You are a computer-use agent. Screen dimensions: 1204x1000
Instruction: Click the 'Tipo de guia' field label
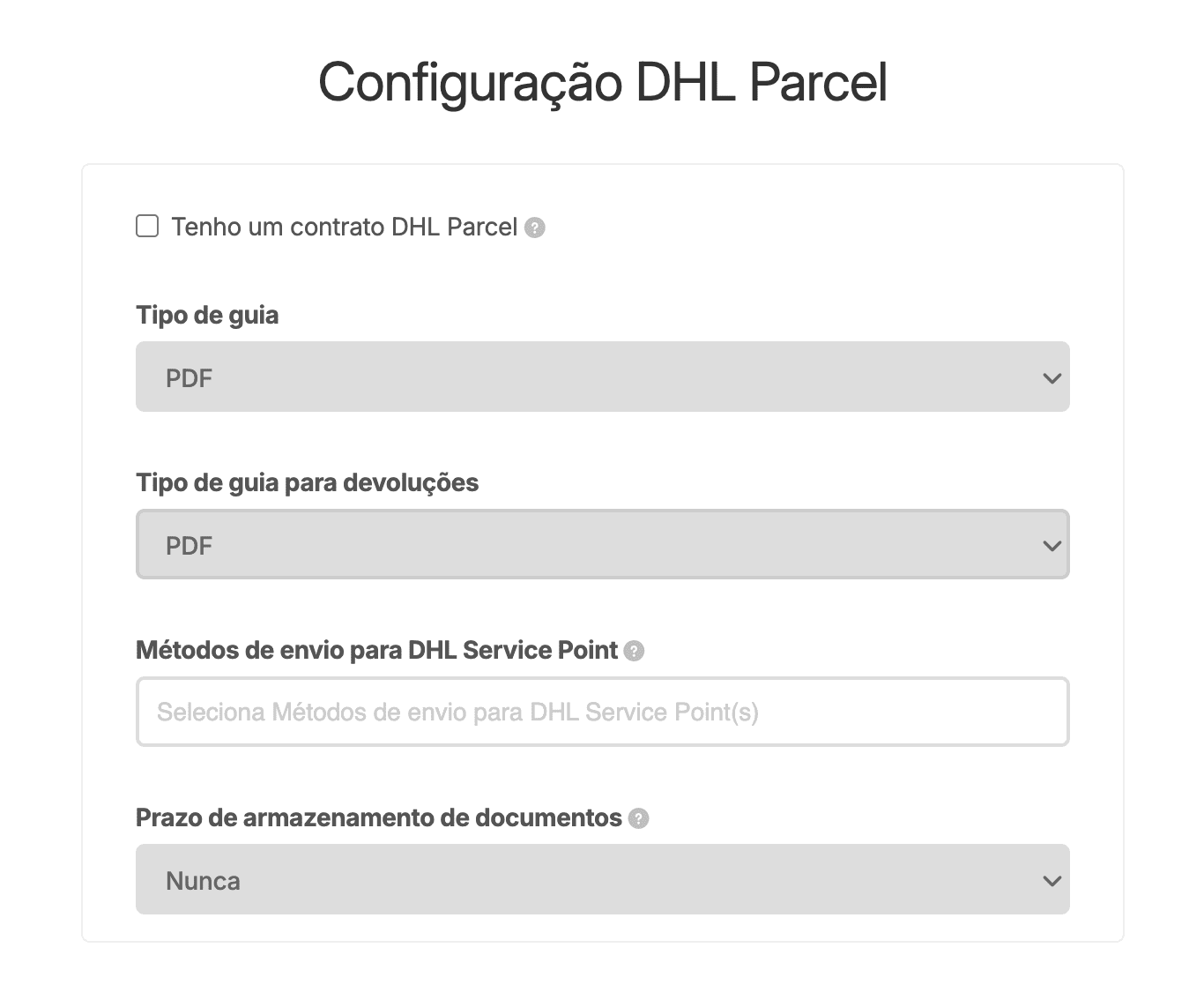pyautogui.click(x=207, y=315)
